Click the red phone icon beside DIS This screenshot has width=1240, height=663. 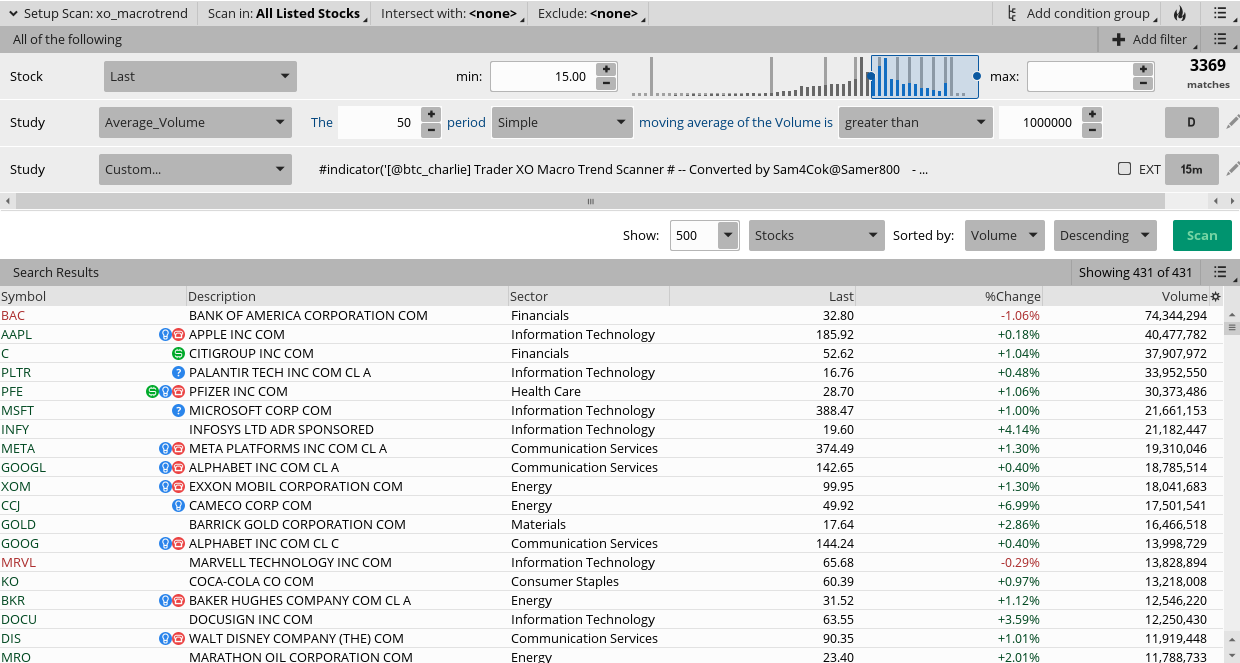[178, 639]
